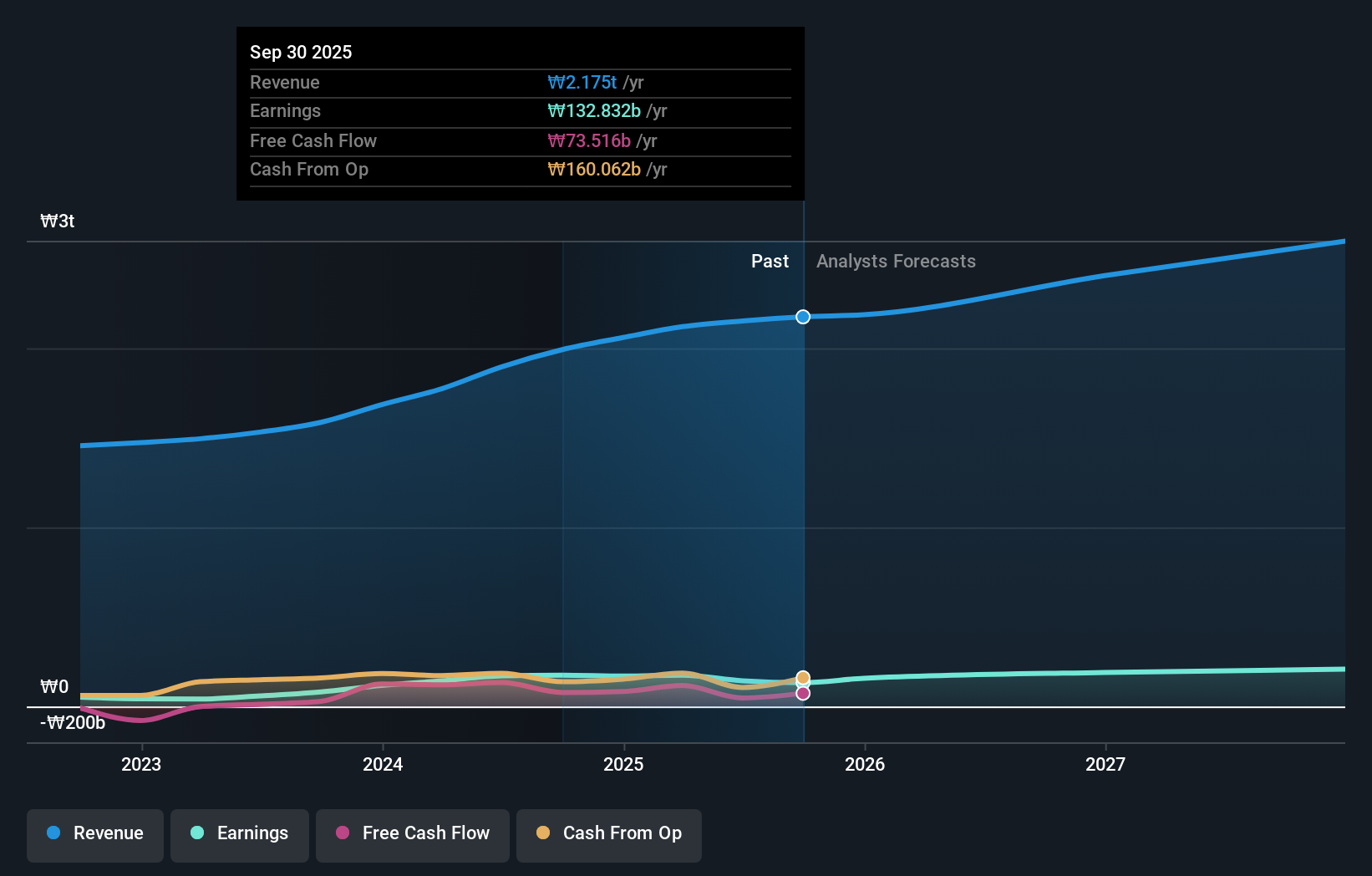Click the Revenue value ₩2.175t in tooltip
This screenshot has height=876, width=1372.
pyautogui.click(x=583, y=83)
